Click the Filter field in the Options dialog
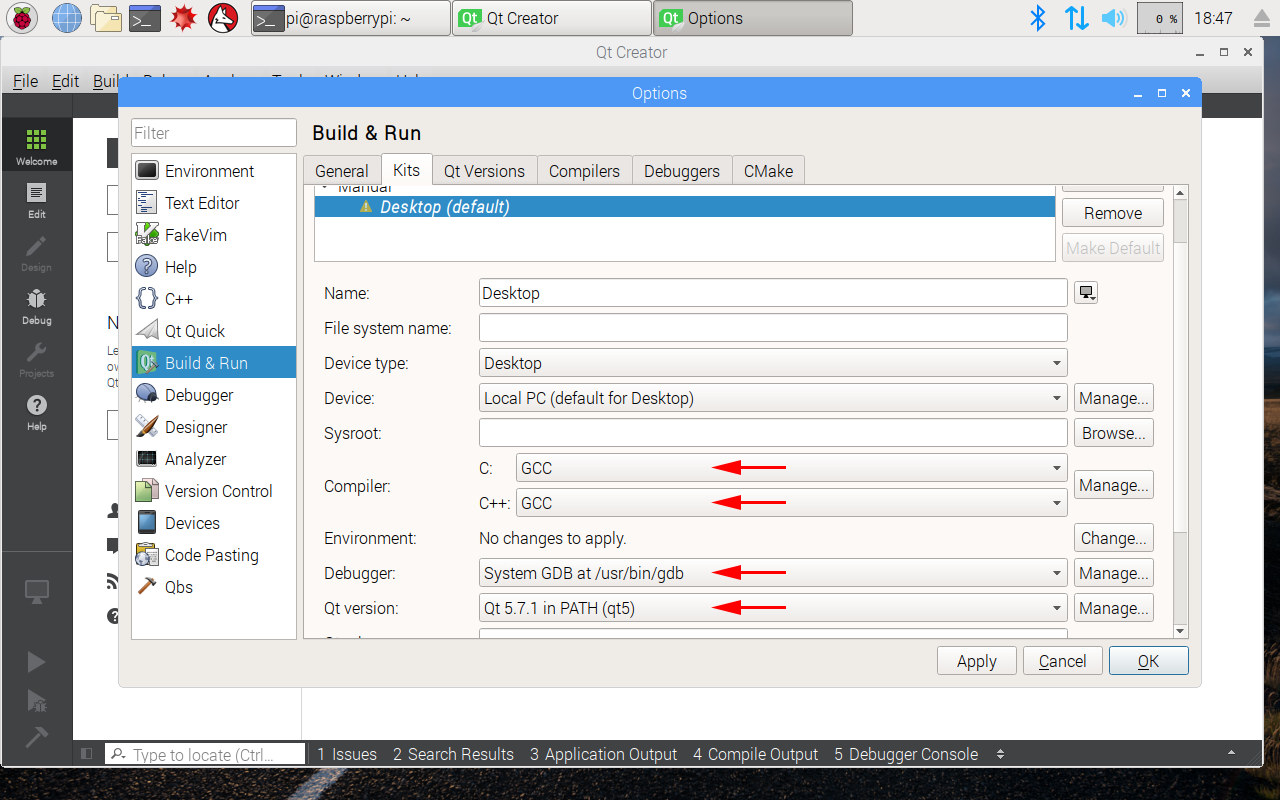The width and height of the screenshot is (1280, 800). tap(213, 132)
